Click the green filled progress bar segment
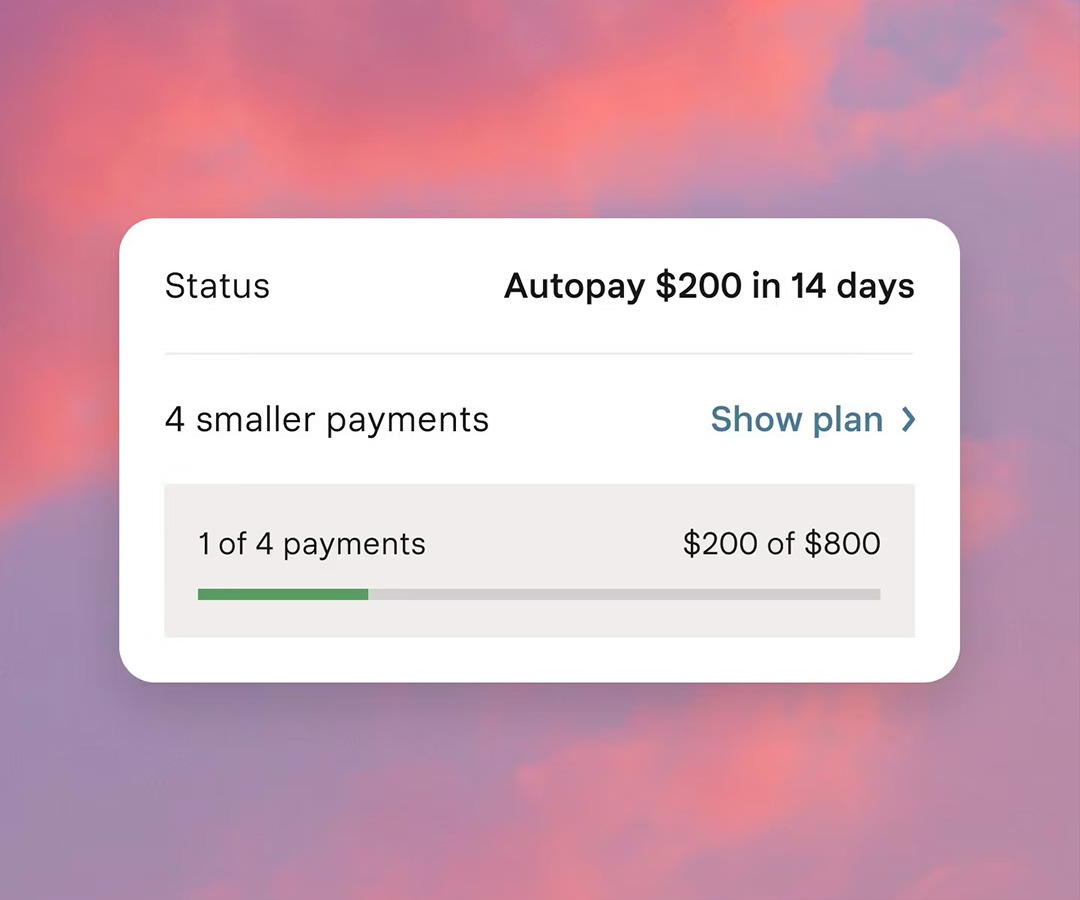This screenshot has width=1080, height=900. (283, 594)
